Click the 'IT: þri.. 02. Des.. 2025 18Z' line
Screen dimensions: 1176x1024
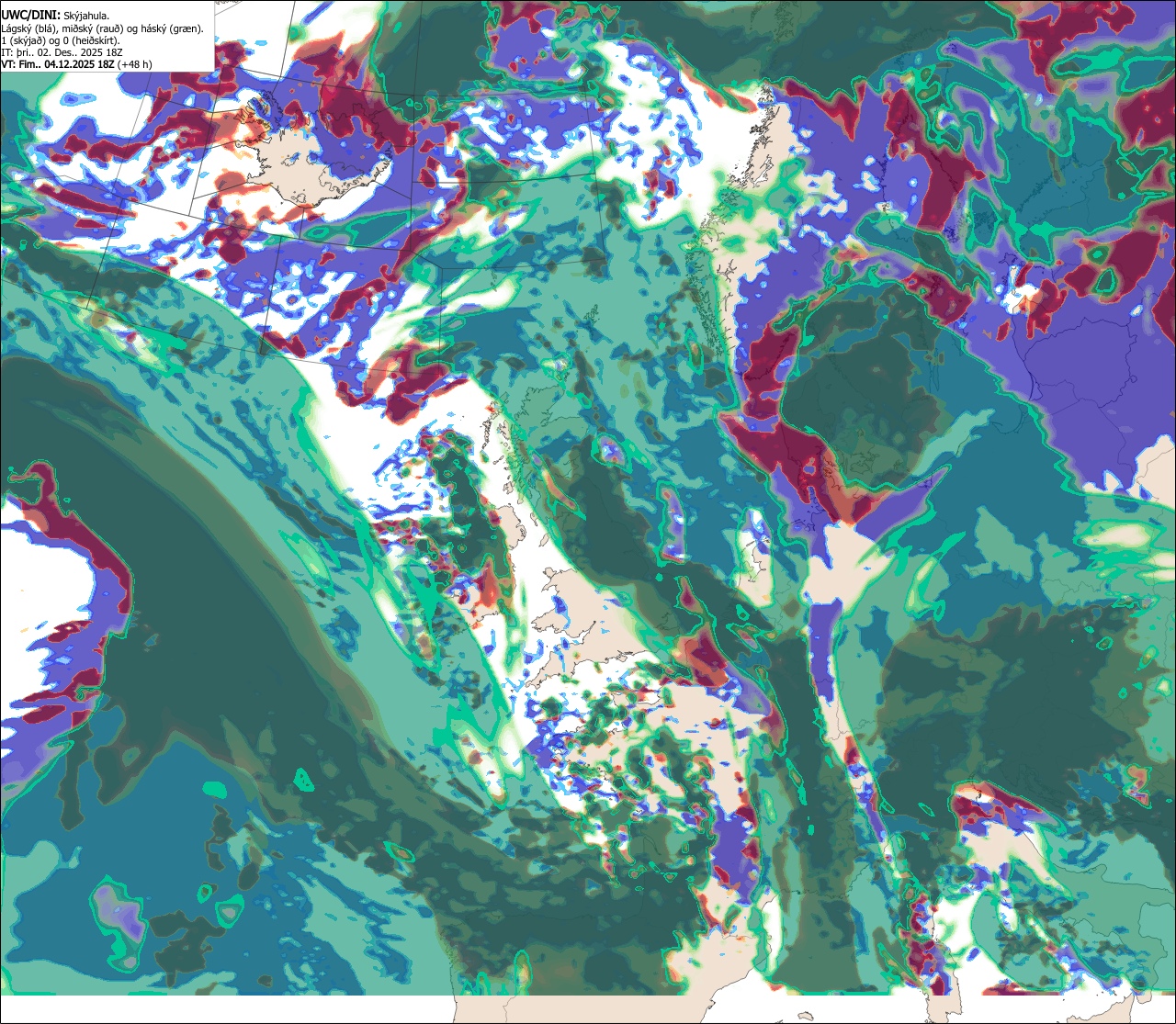(x=61, y=52)
